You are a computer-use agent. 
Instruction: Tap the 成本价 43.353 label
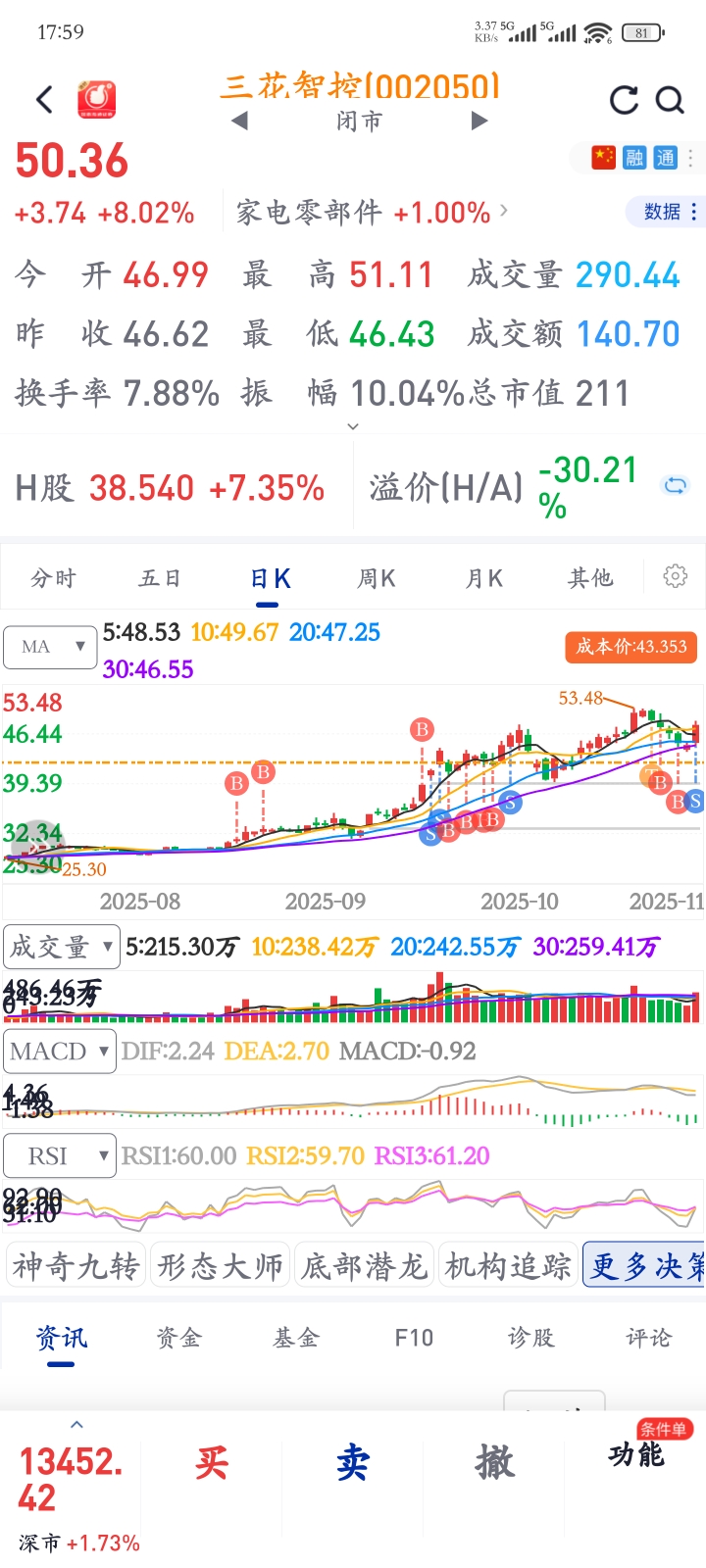(x=631, y=647)
